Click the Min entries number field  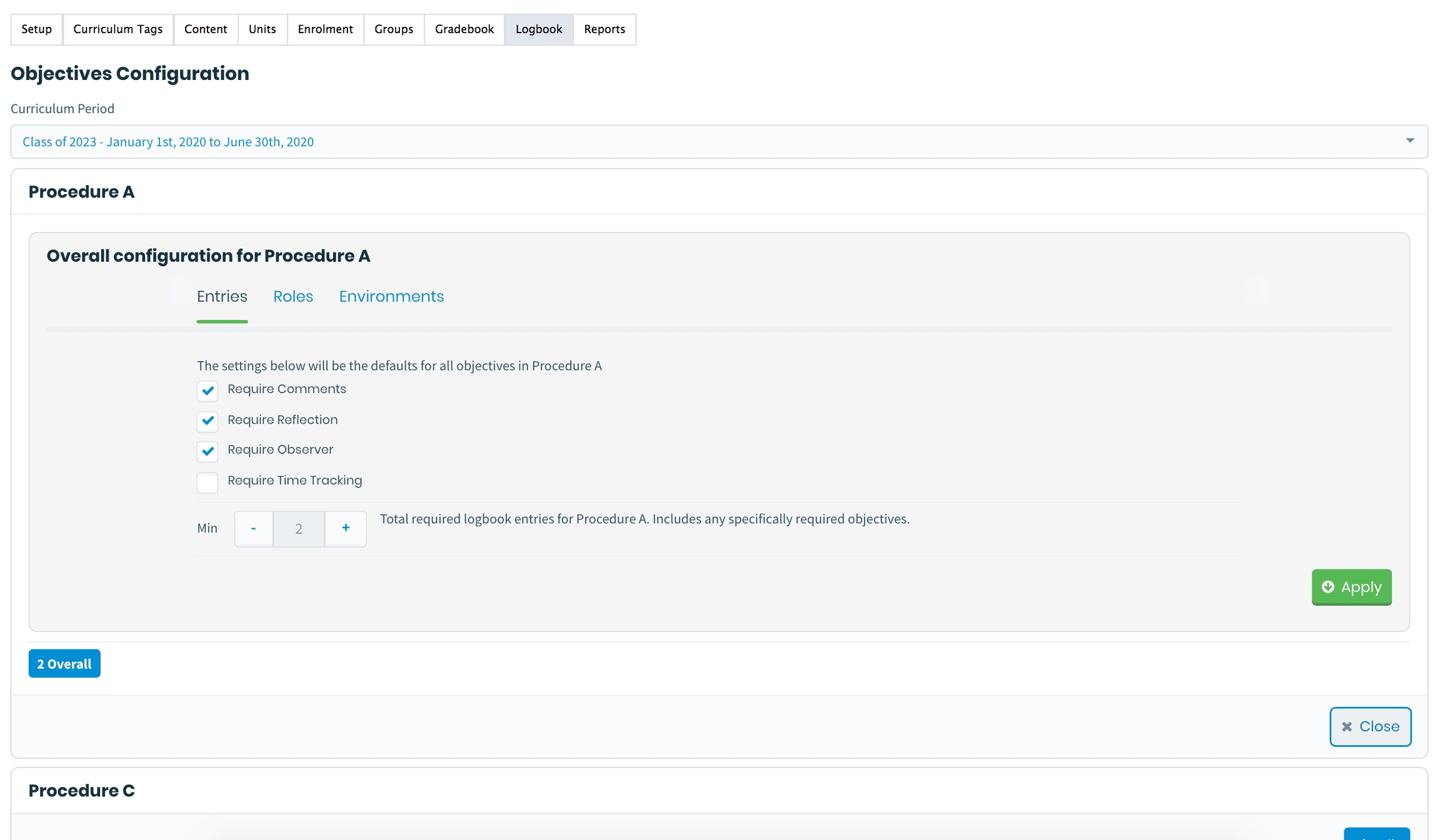(299, 529)
